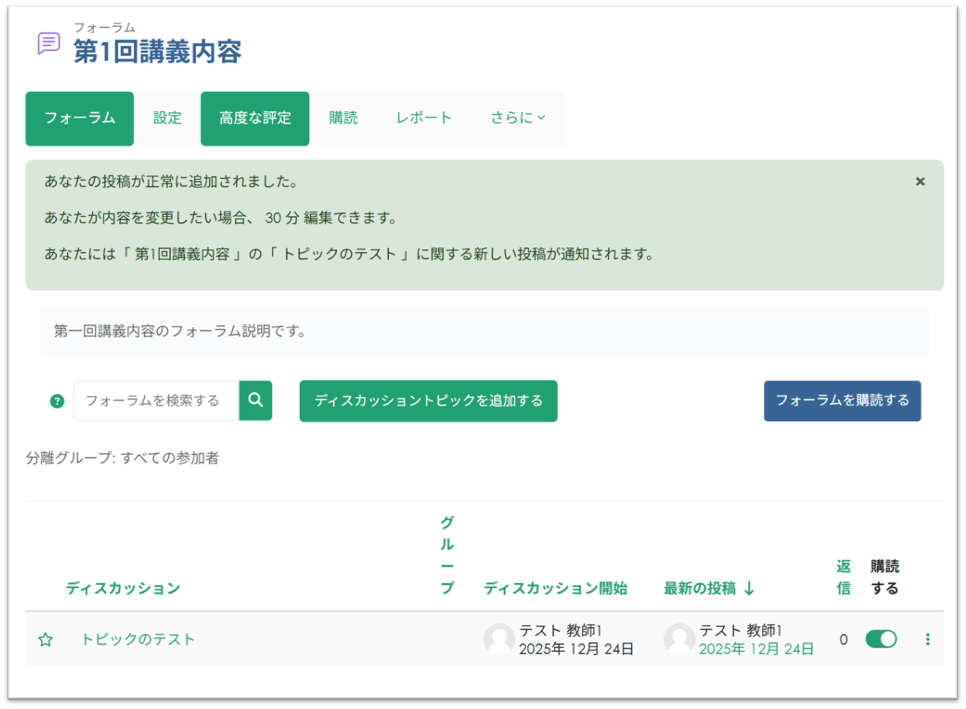Viewport: 966px width, 709px height.
Task: Click the magnifier icon to run the search
Action: (x=256, y=400)
